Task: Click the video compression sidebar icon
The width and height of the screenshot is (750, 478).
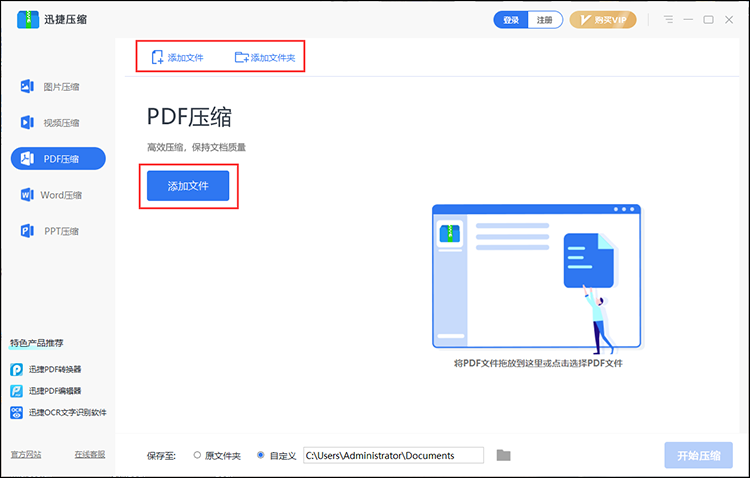Action: pyautogui.click(x=27, y=122)
